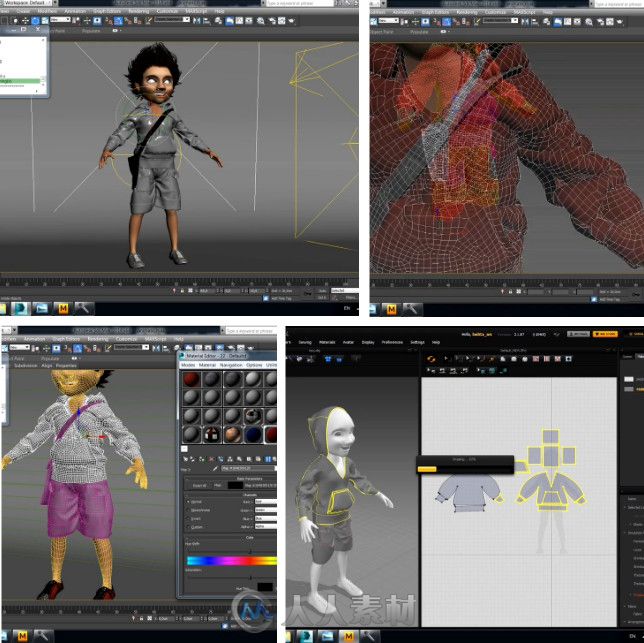The height and width of the screenshot is (643, 644).
Task: Open Render Setup in top-left 3ds Max toolbar
Action: tap(271, 21)
